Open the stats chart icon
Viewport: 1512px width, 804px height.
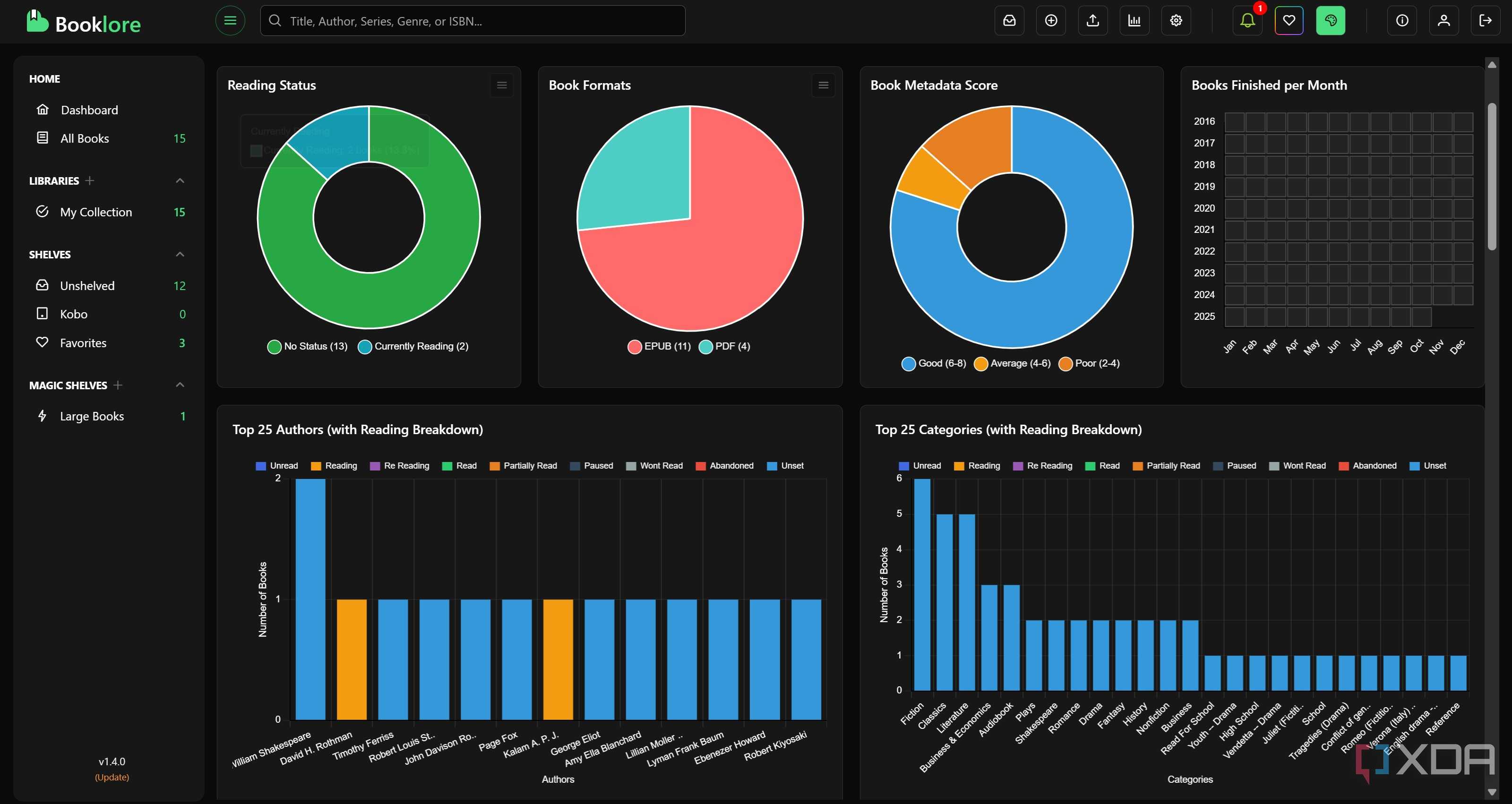point(1134,20)
